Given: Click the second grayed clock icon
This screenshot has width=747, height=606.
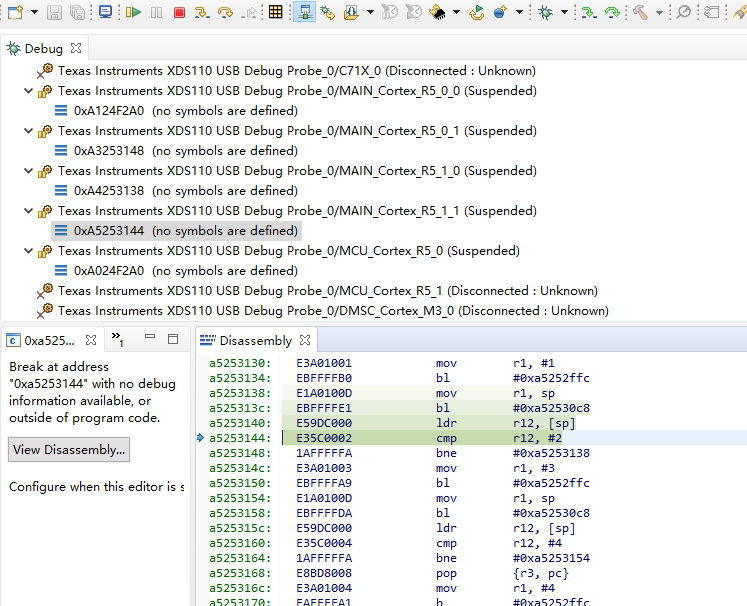Looking at the screenshot, I should tap(414, 12).
